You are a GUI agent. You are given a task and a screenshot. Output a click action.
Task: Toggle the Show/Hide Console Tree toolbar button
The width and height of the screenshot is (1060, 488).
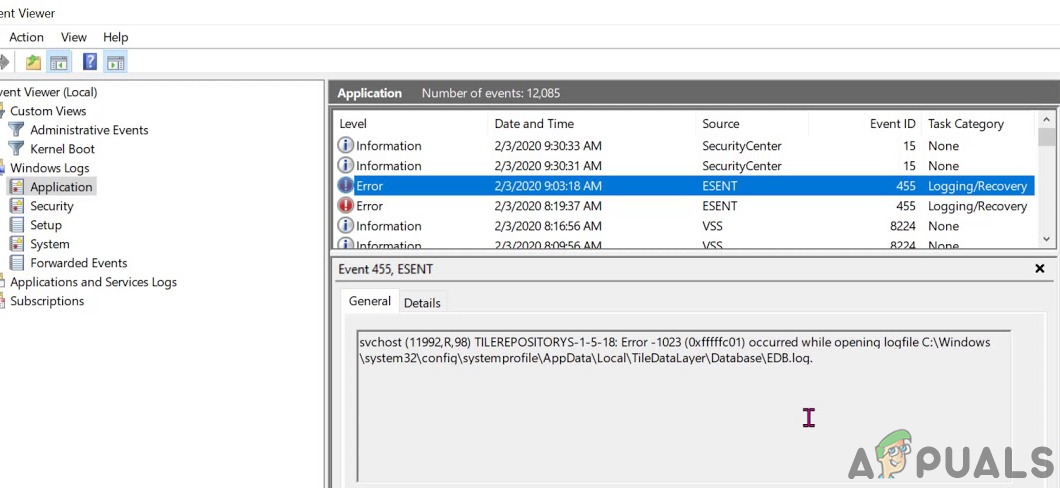60,63
